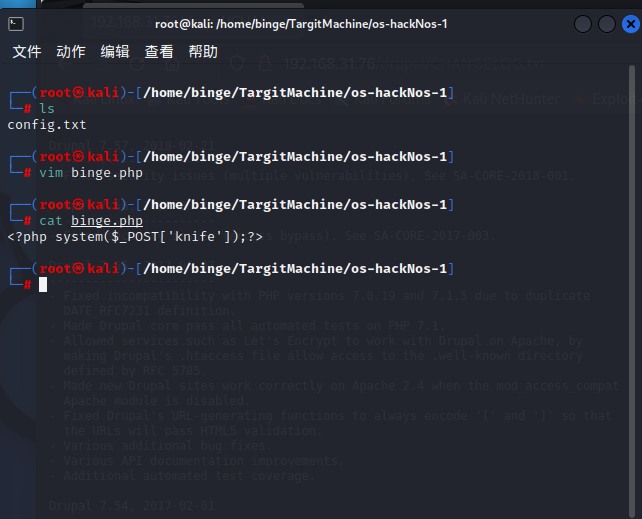Click the 'ls' command text
The height and width of the screenshot is (519, 642).
(47, 108)
